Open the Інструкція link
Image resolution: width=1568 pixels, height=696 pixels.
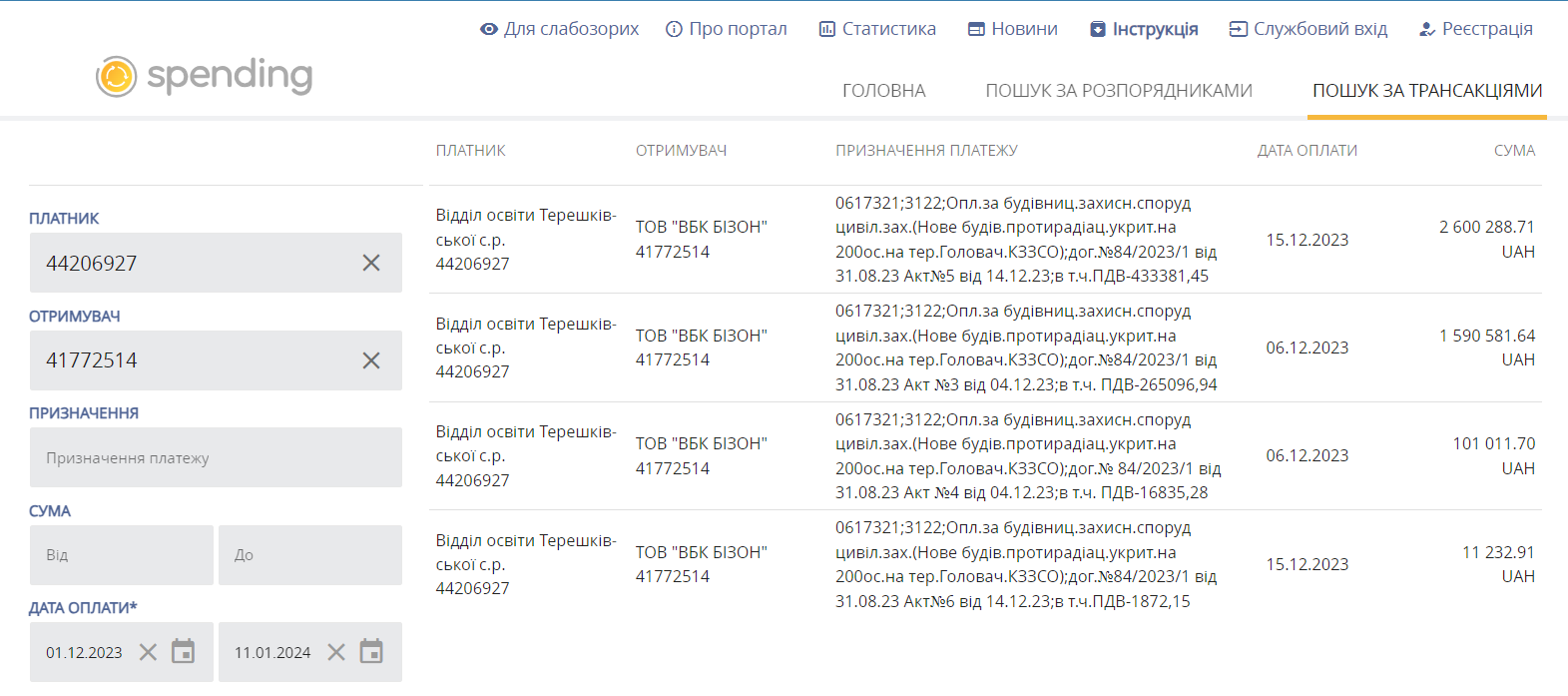click(1144, 29)
